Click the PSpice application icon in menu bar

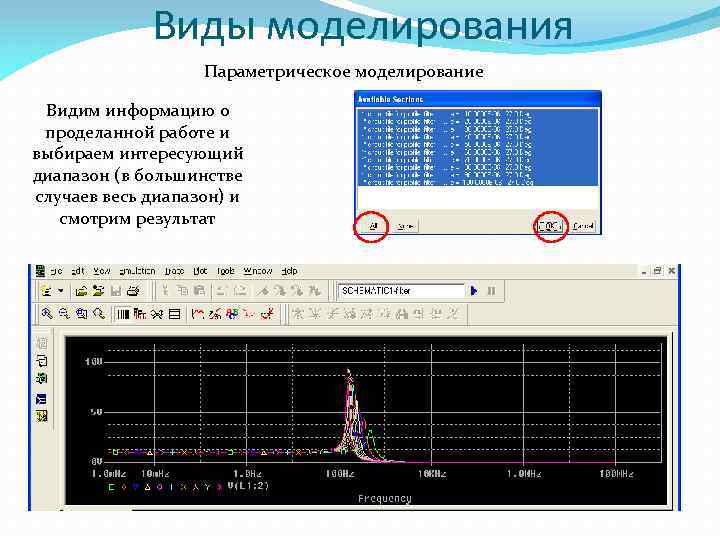pos(40,271)
